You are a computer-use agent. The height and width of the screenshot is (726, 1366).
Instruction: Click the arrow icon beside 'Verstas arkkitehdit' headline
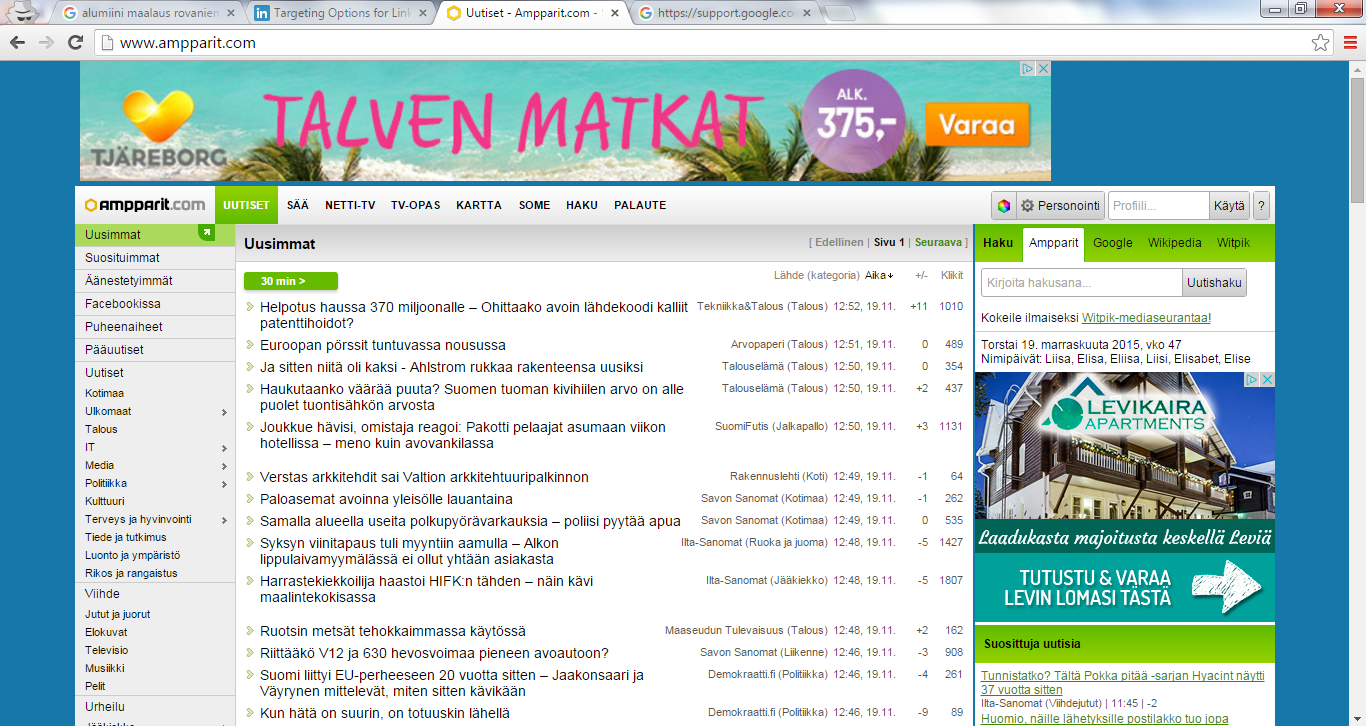250,477
